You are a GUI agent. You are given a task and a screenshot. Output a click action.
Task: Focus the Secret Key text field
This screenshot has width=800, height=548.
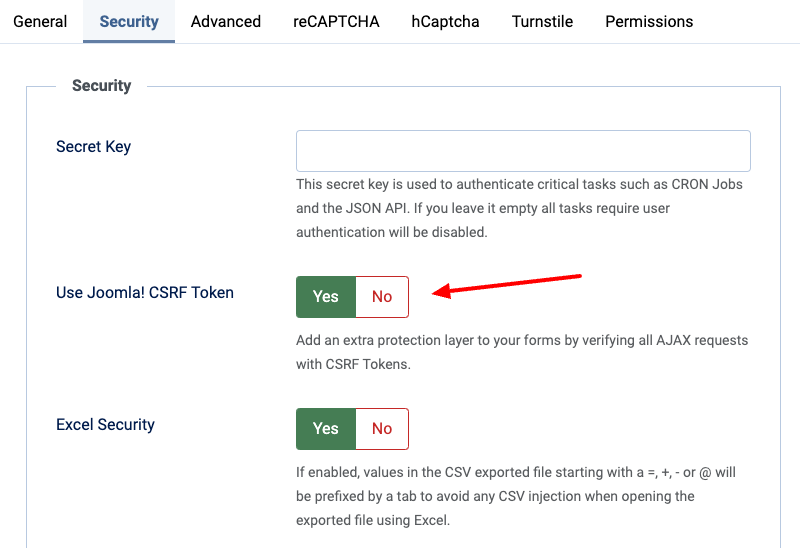pos(523,151)
